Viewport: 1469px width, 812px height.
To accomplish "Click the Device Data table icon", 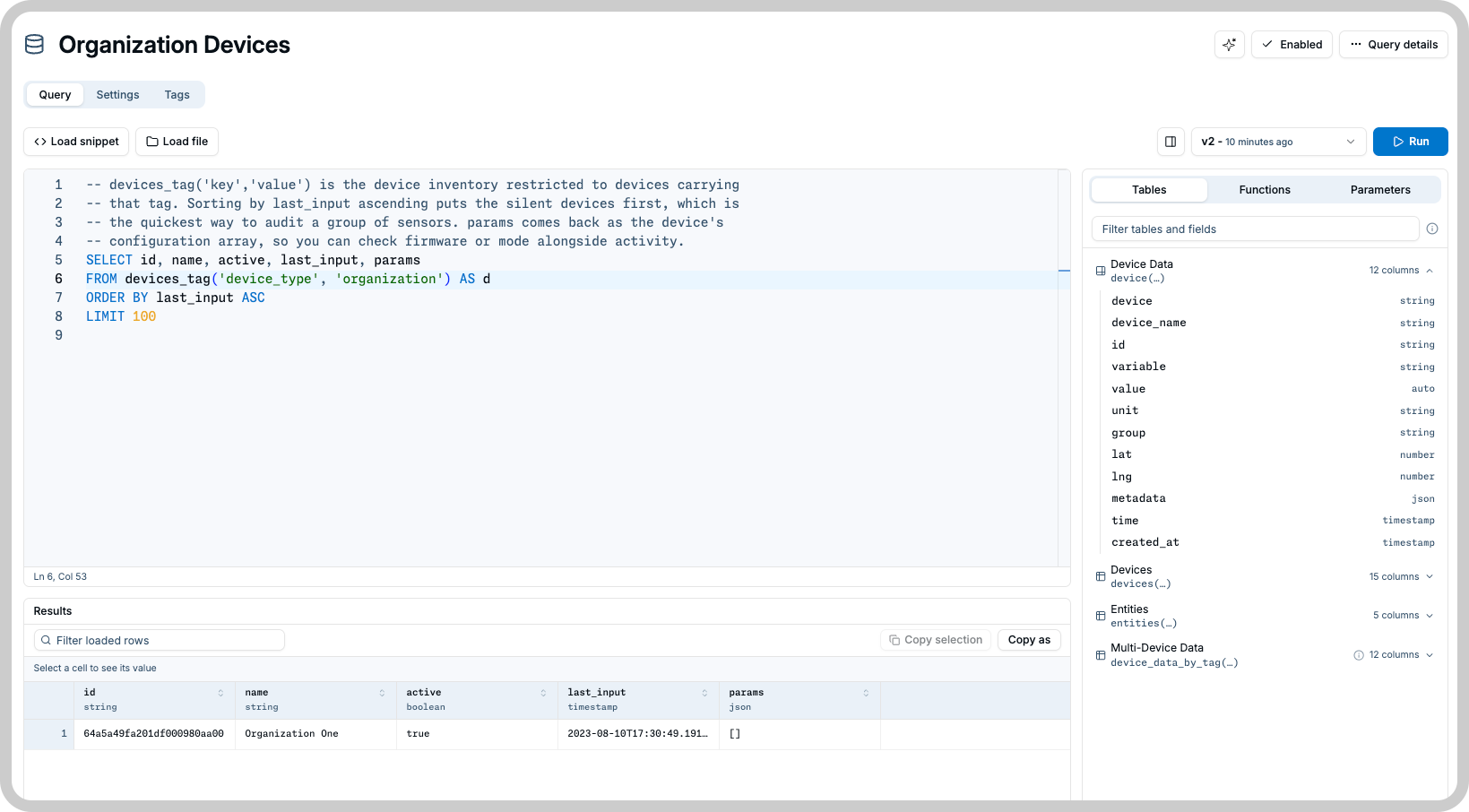I will click(1101, 271).
